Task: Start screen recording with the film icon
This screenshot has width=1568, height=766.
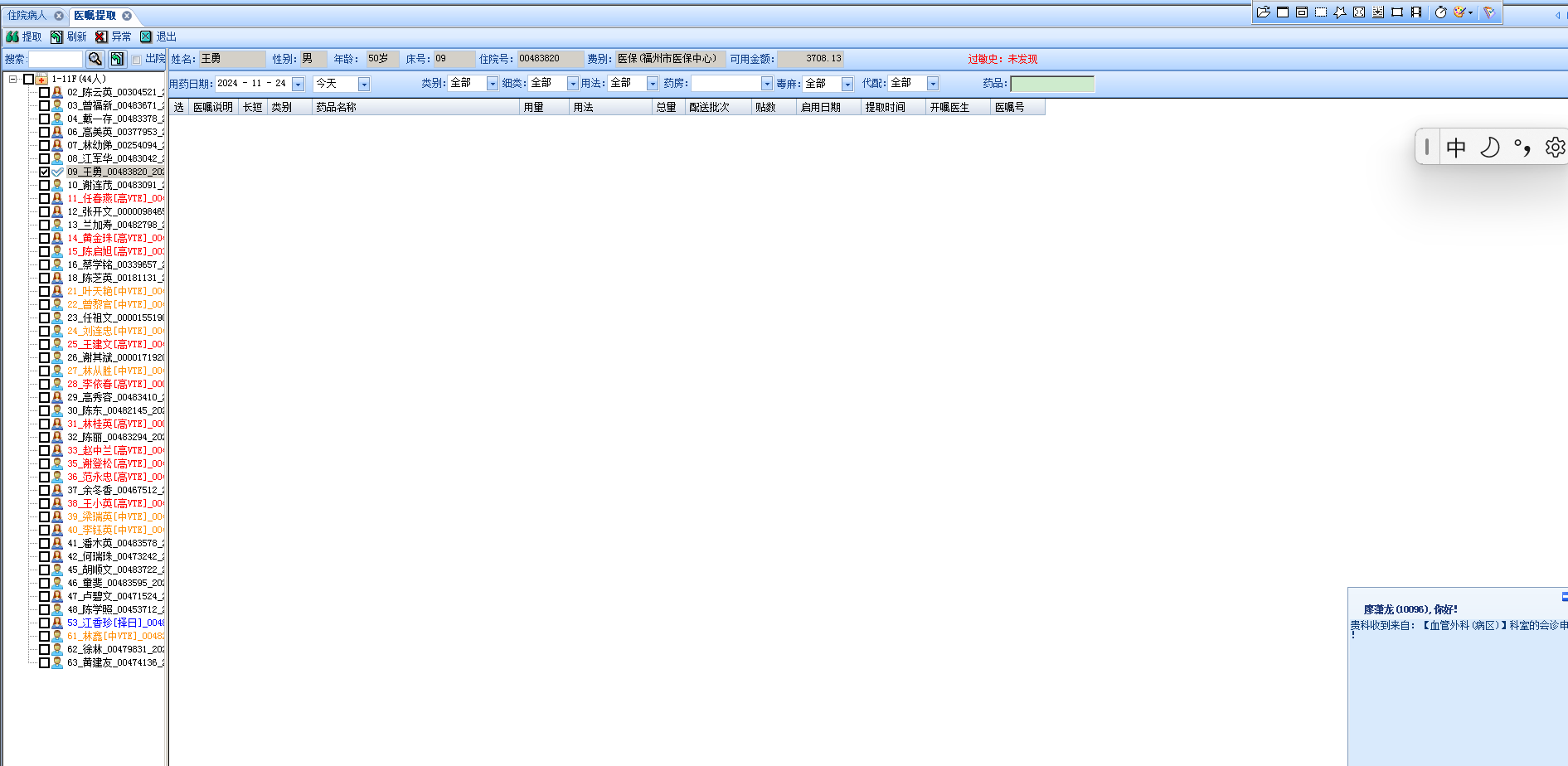Action: (x=1416, y=12)
